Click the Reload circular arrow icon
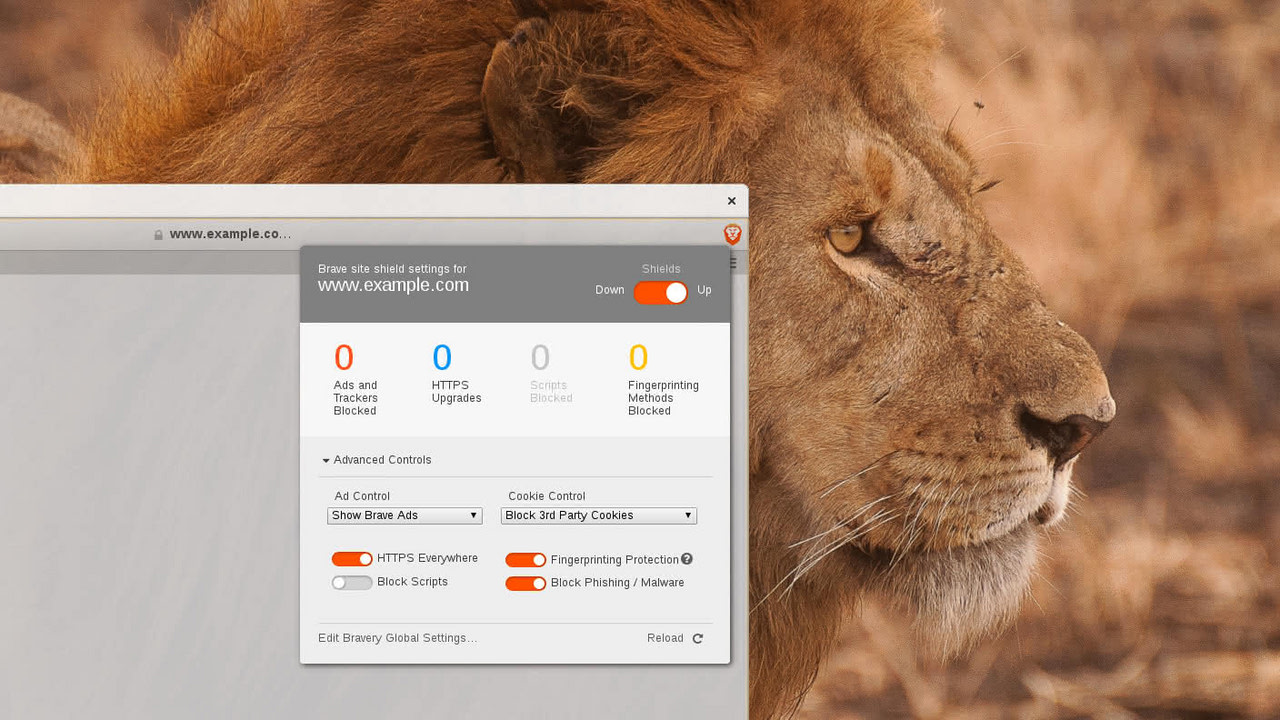This screenshot has width=1280, height=720. coord(697,638)
